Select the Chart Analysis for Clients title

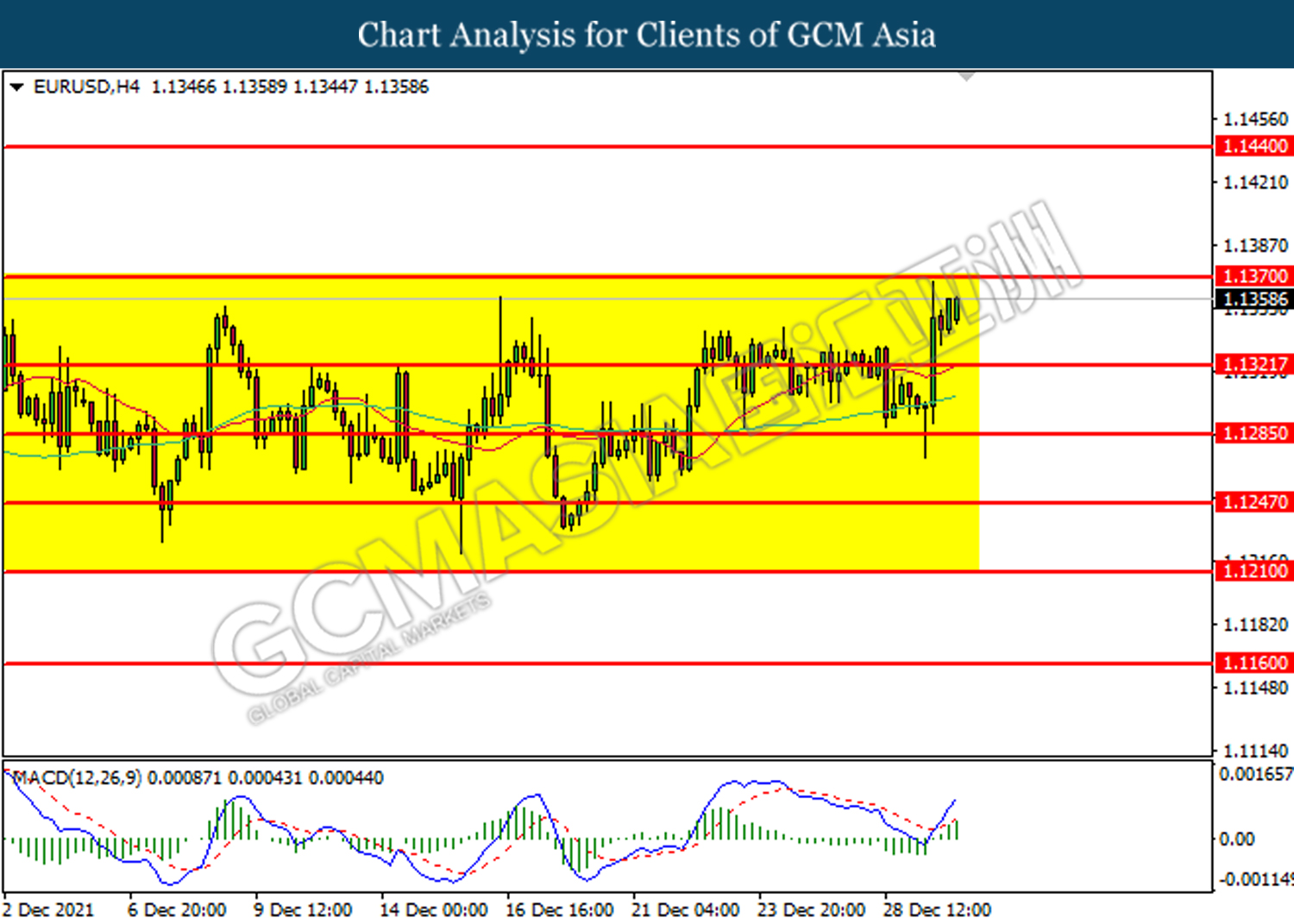(647, 35)
